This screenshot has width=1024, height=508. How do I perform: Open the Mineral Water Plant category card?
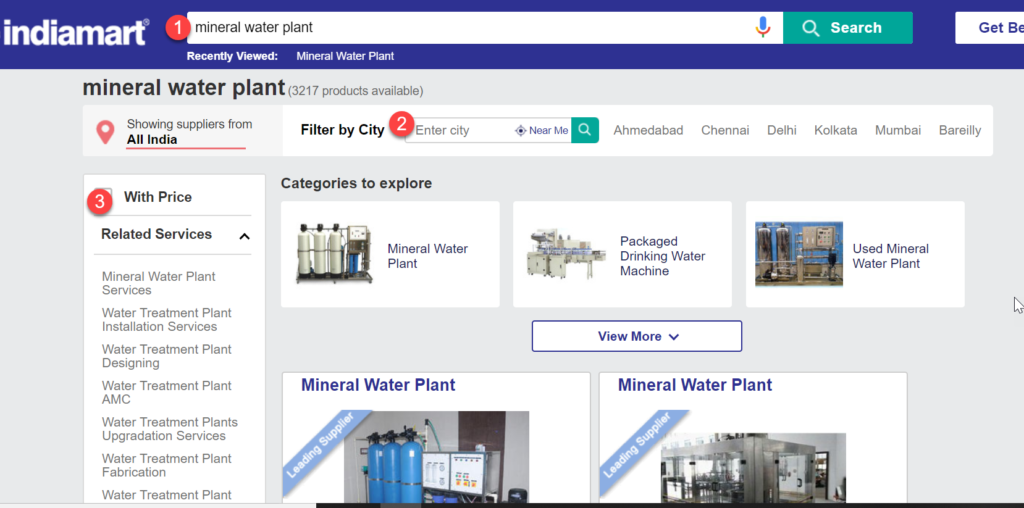(x=390, y=254)
